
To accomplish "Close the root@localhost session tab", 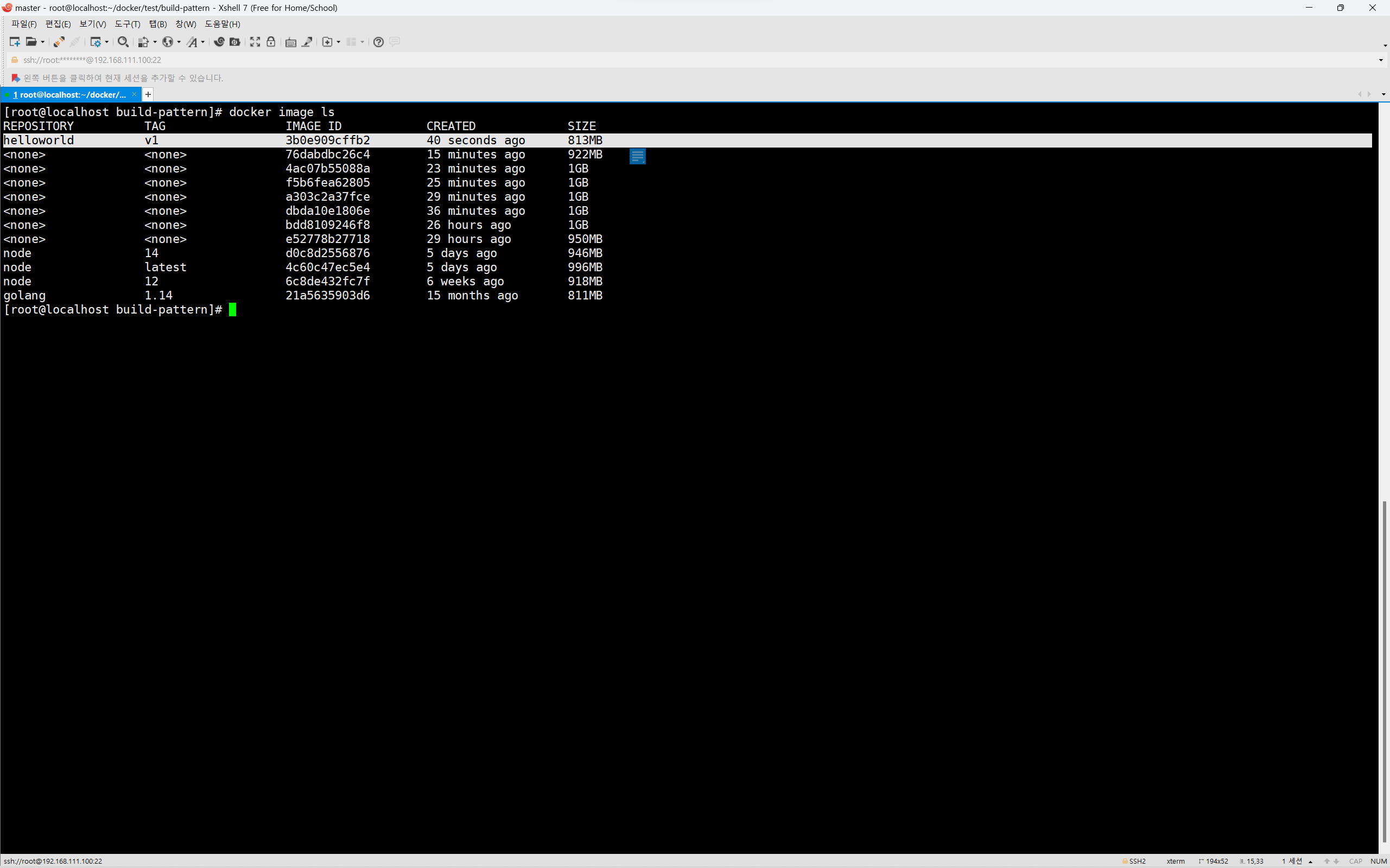I will [x=135, y=95].
